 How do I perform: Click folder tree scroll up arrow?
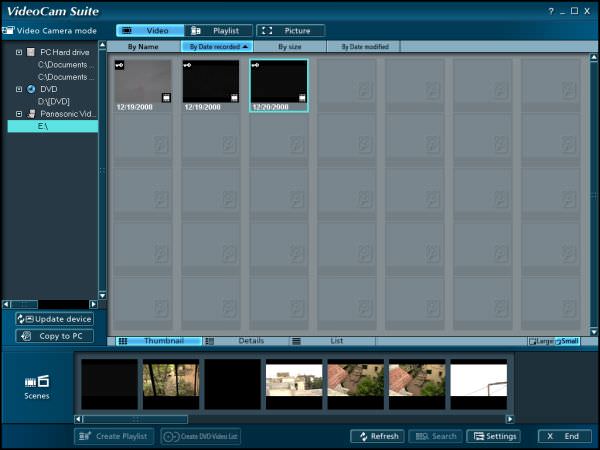tap(102, 45)
